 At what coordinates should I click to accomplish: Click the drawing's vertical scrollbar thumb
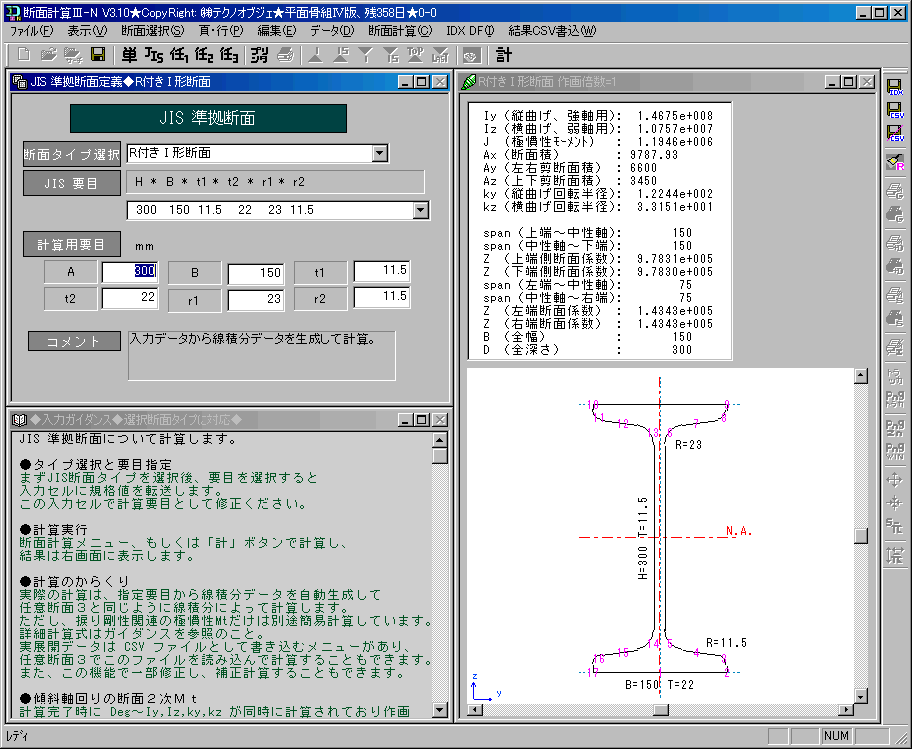(x=859, y=535)
